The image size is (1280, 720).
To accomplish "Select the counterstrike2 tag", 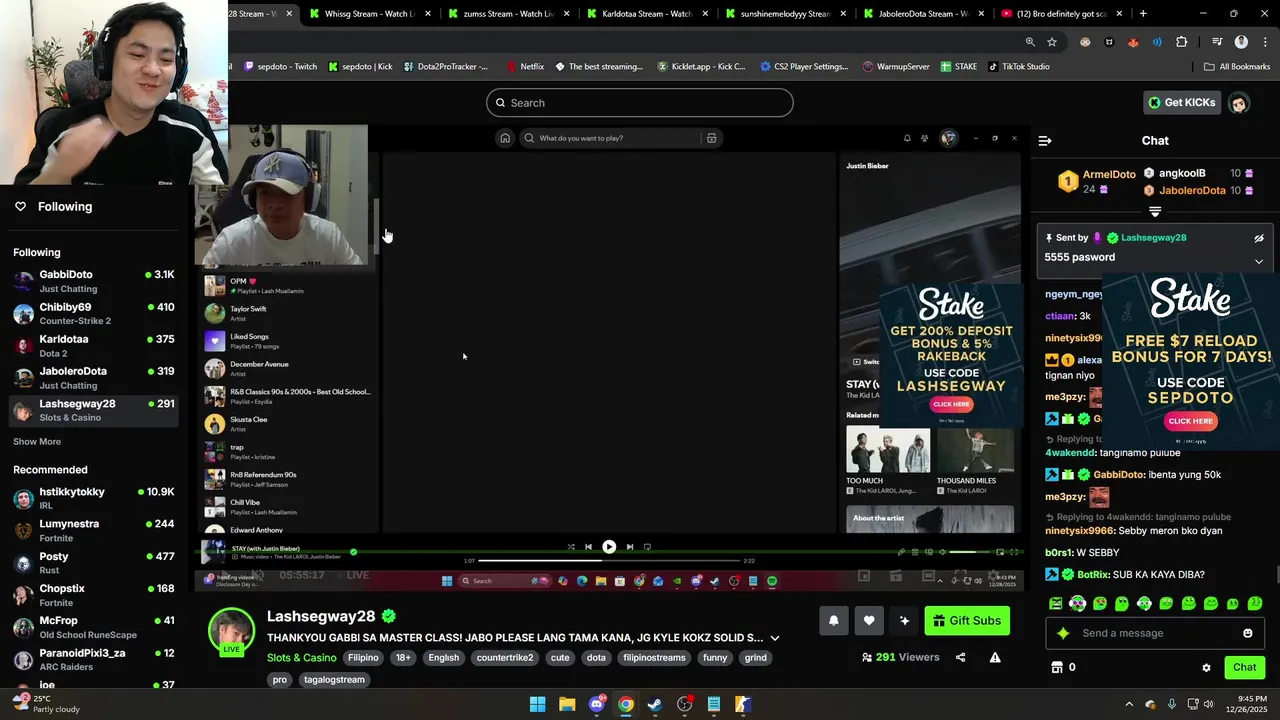I will pyautogui.click(x=505, y=658).
